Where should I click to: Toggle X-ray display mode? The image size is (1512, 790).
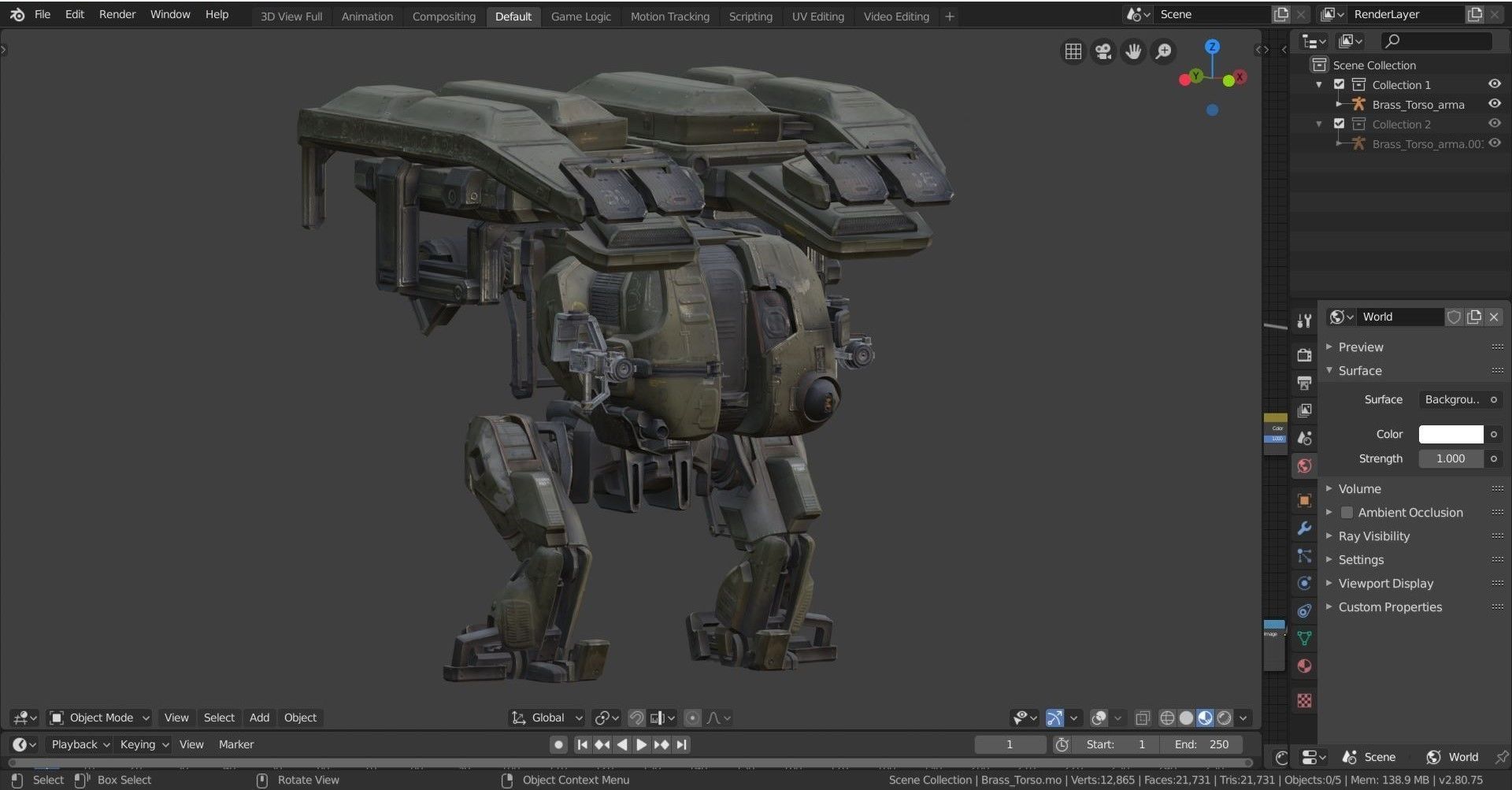[1143, 718]
